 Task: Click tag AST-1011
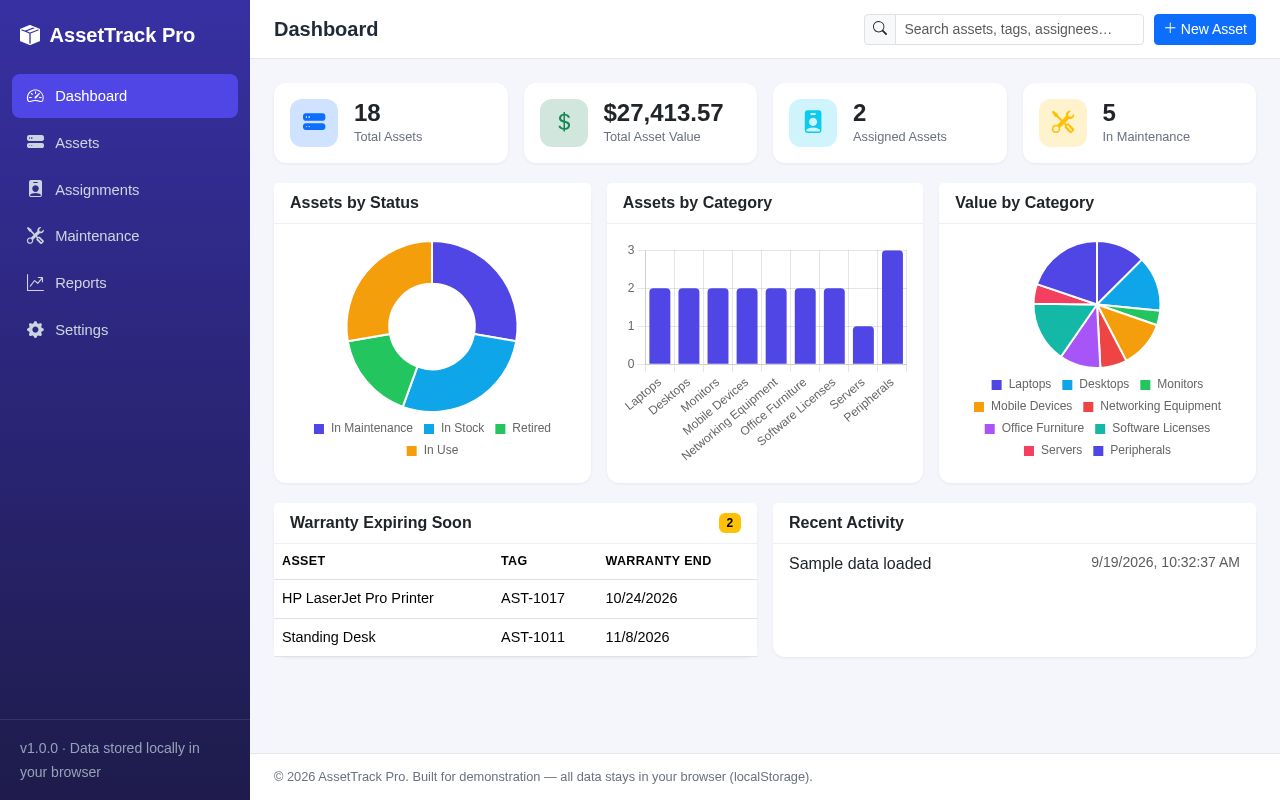point(533,637)
